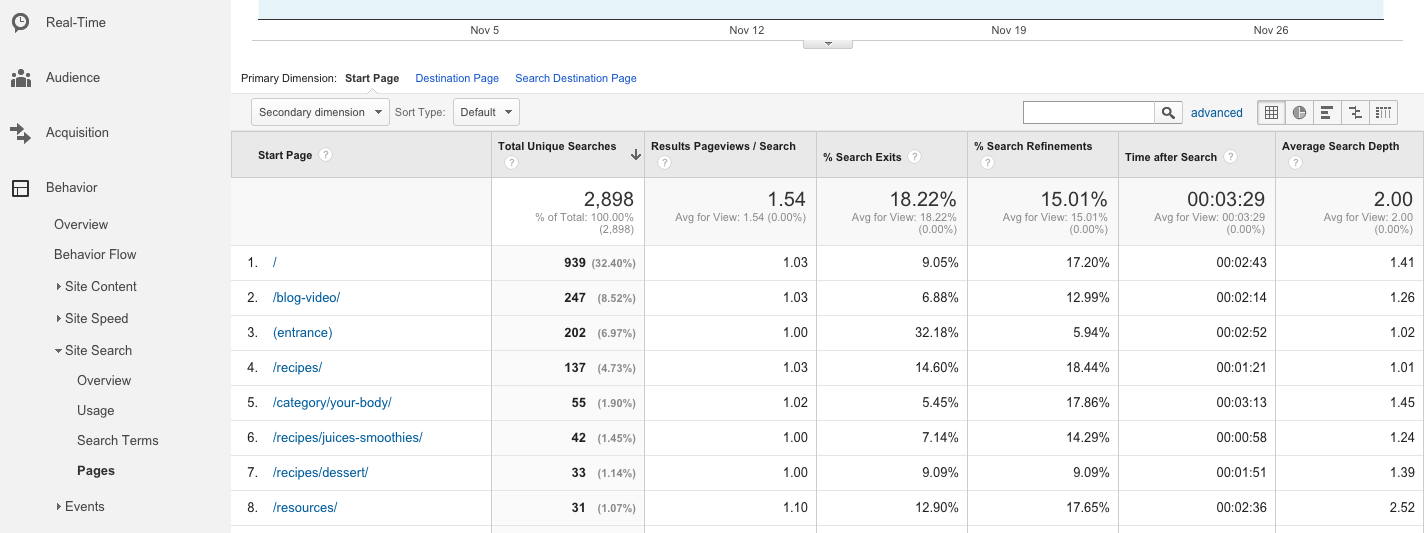Screen dimensions: 1424x533
Task: Click help icon next to Time after Search
Action: [x=1230, y=157]
